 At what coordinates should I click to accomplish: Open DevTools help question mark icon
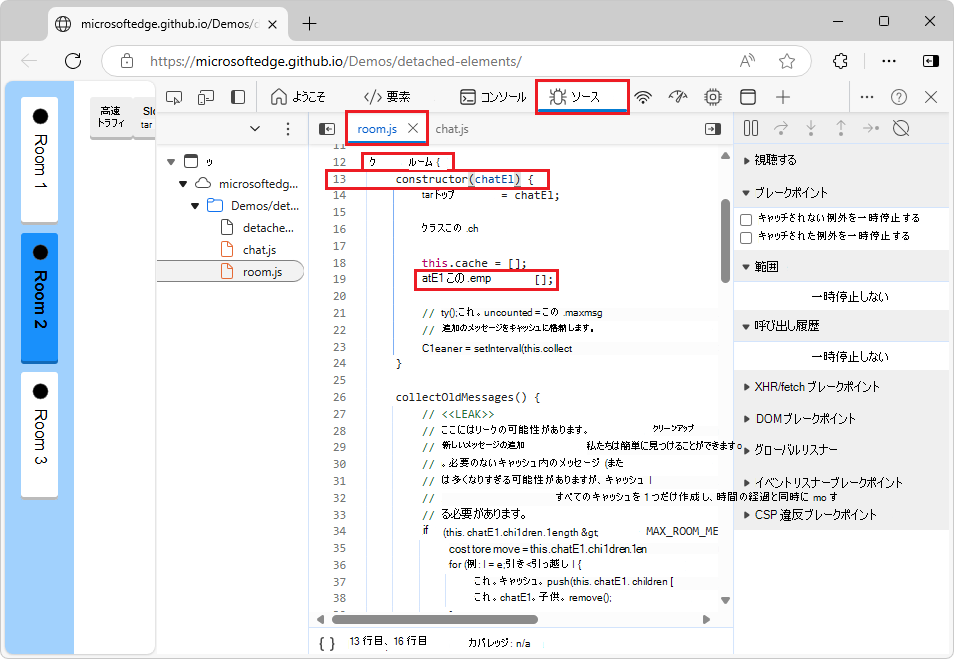(899, 97)
